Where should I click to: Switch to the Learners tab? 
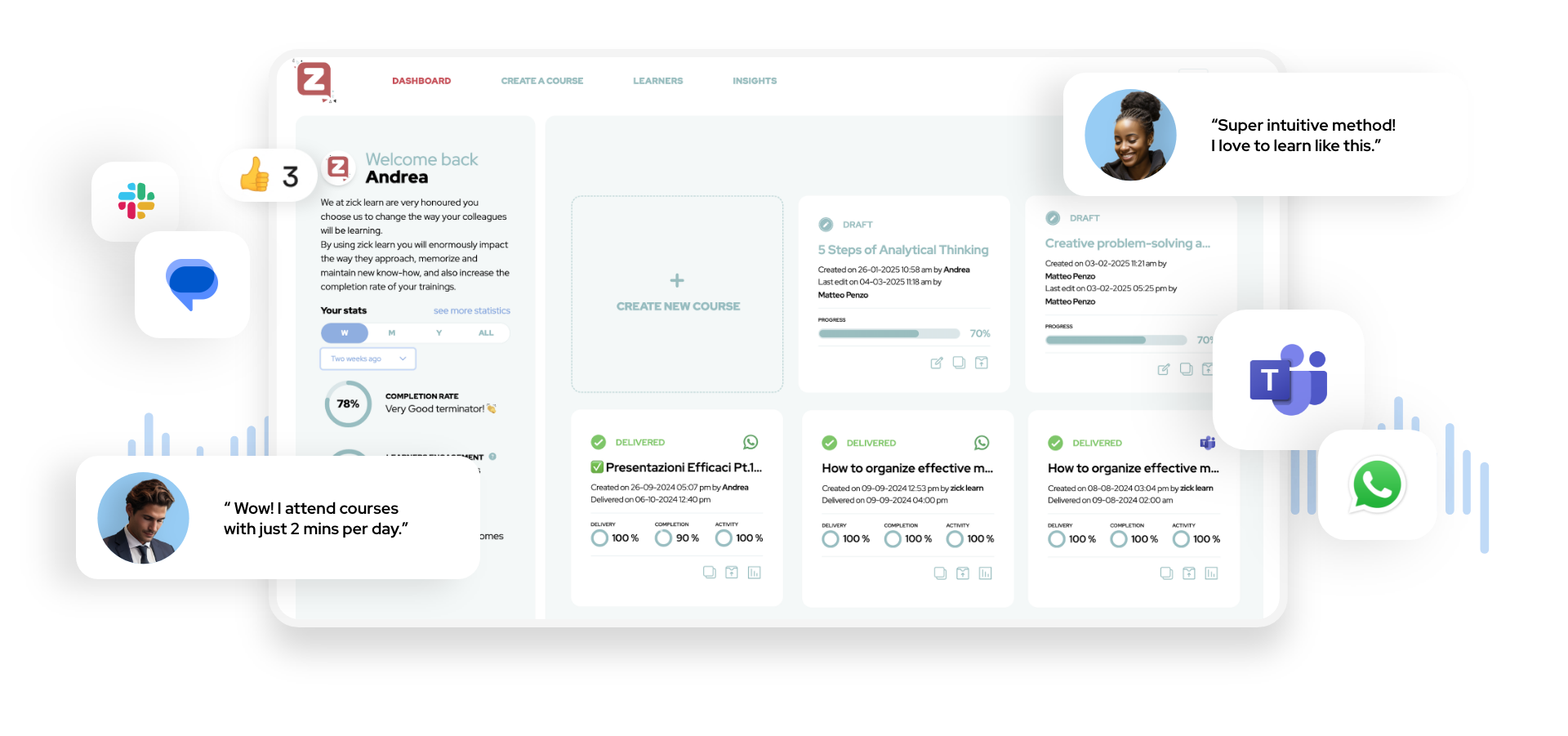tap(657, 80)
